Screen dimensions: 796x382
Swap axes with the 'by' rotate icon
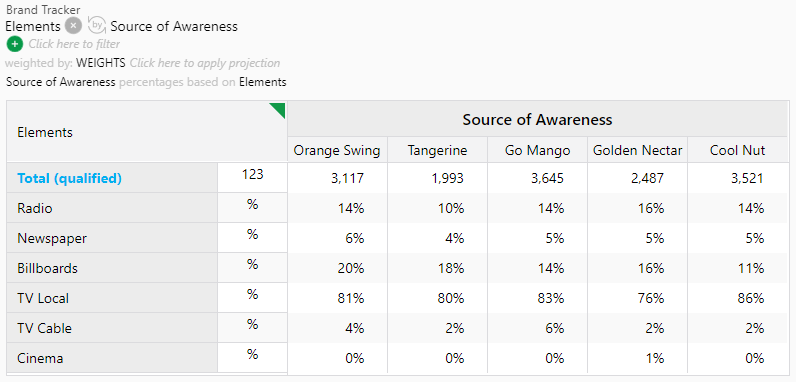click(x=97, y=25)
